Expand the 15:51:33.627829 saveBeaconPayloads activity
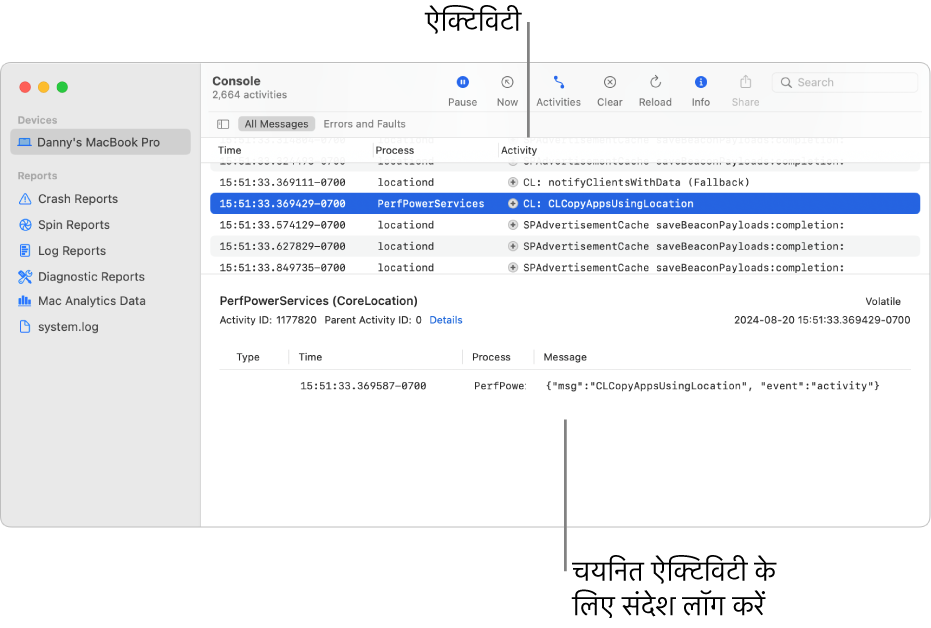Viewport: 931px width, 628px height. click(513, 246)
